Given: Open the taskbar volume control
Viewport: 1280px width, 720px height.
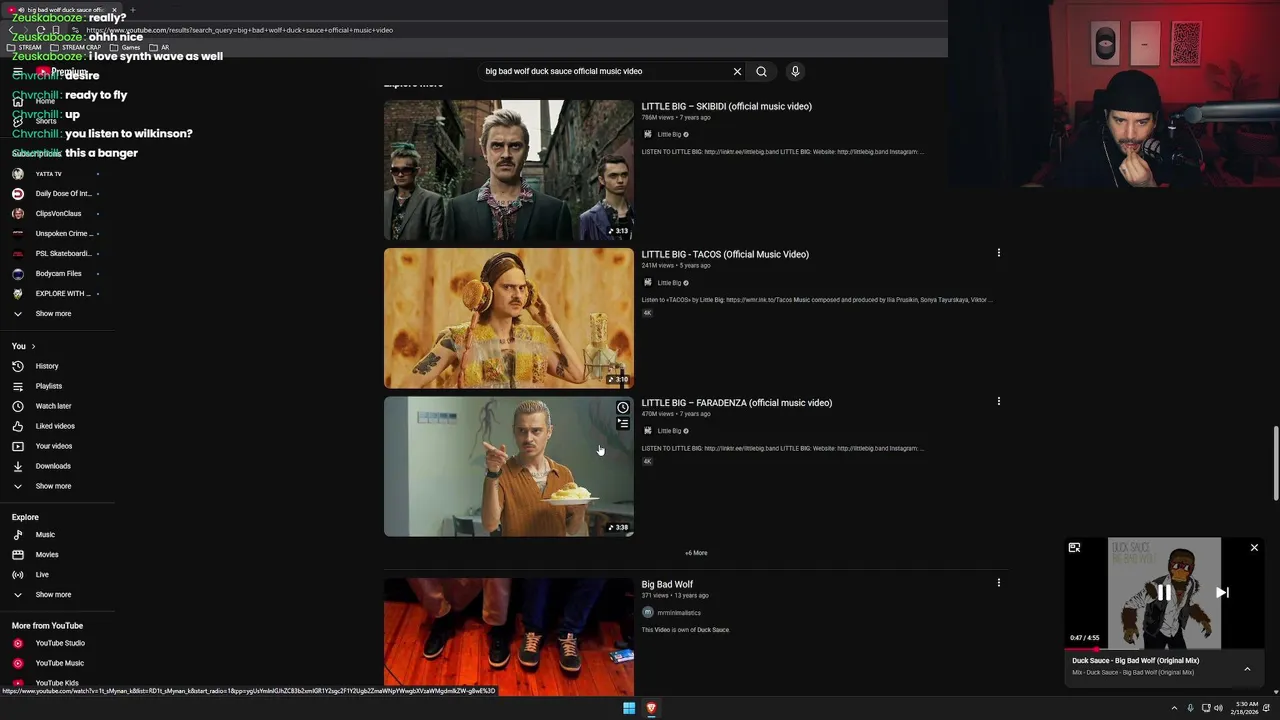Looking at the screenshot, I should coord(1218,708).
